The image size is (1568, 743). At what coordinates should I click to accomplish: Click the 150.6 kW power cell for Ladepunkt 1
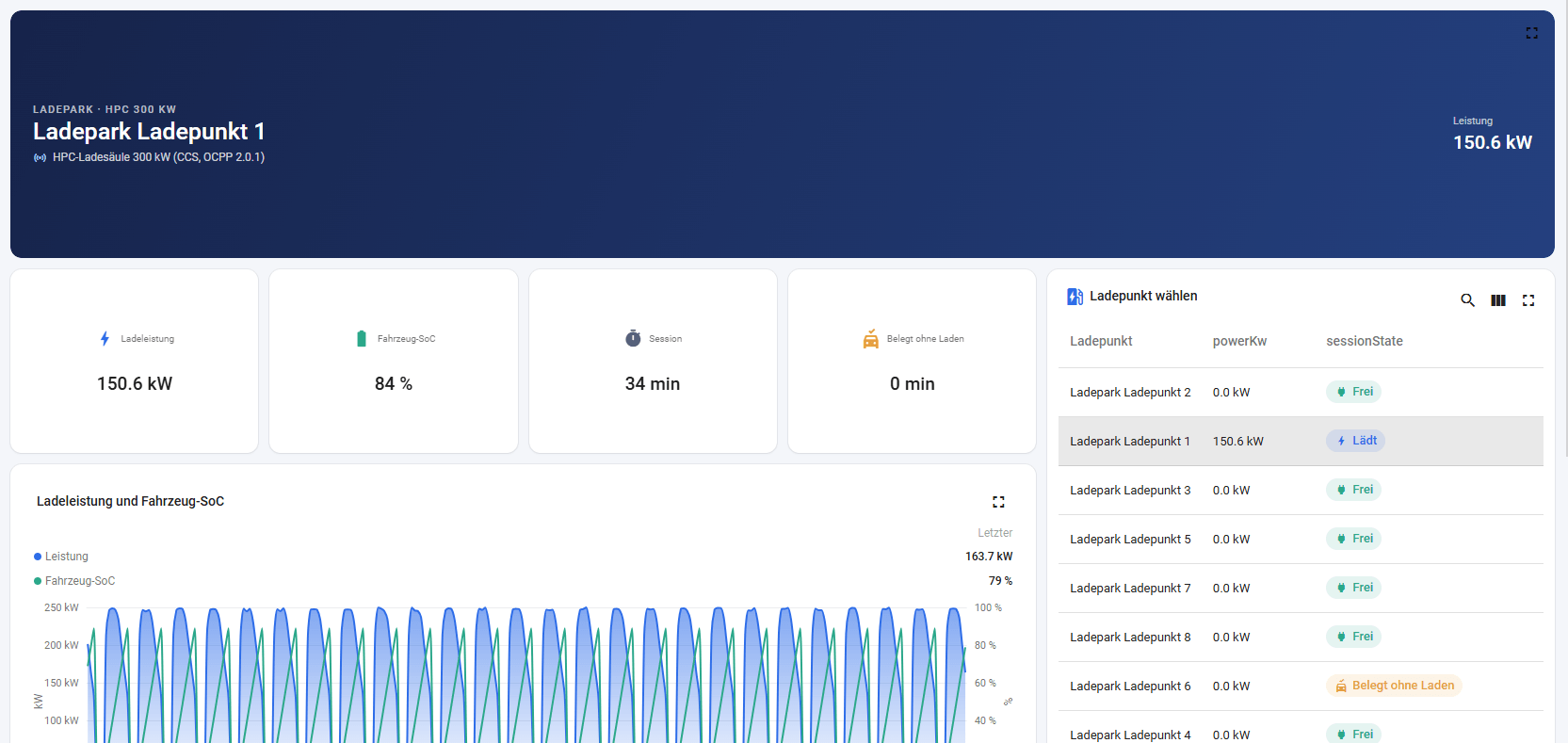tap(1238, 442)
